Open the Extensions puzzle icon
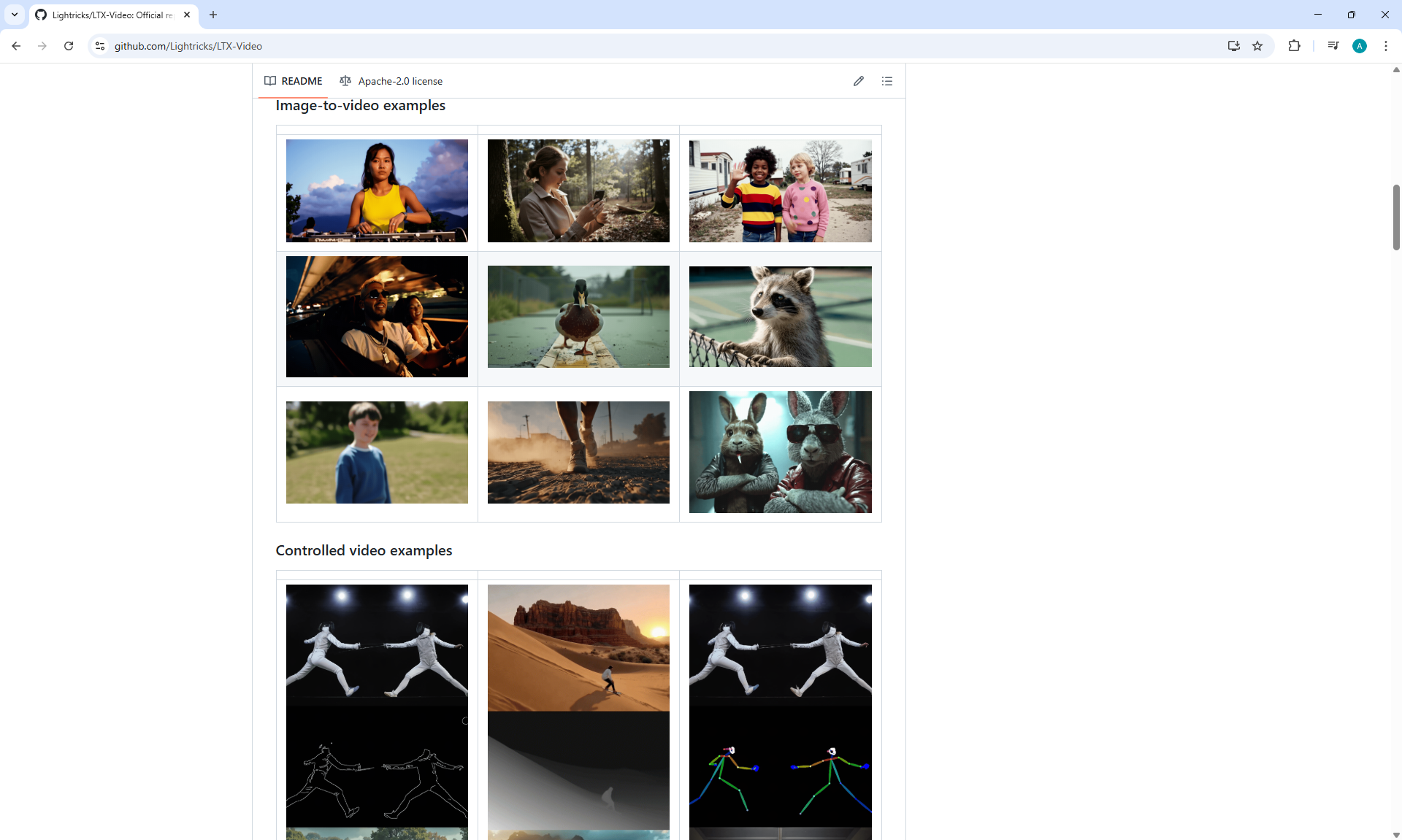 tap(1294, 46)
